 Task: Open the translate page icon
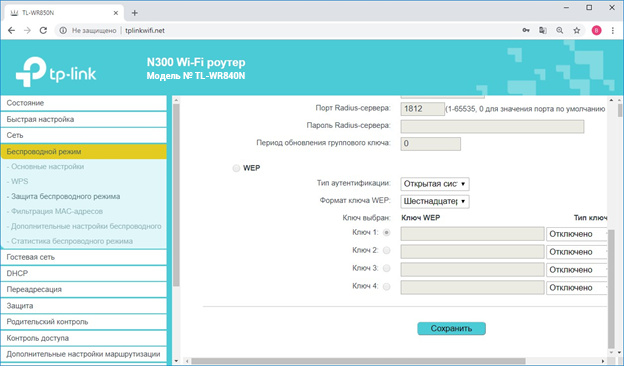pos(543,31)
